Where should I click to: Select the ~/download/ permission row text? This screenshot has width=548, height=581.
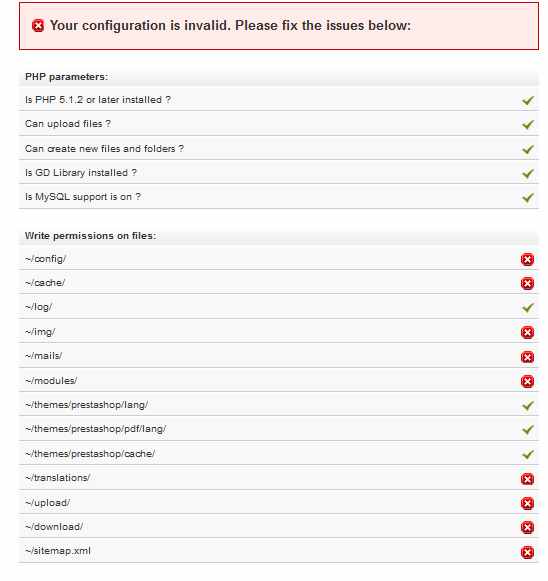[x=54, y=527]
